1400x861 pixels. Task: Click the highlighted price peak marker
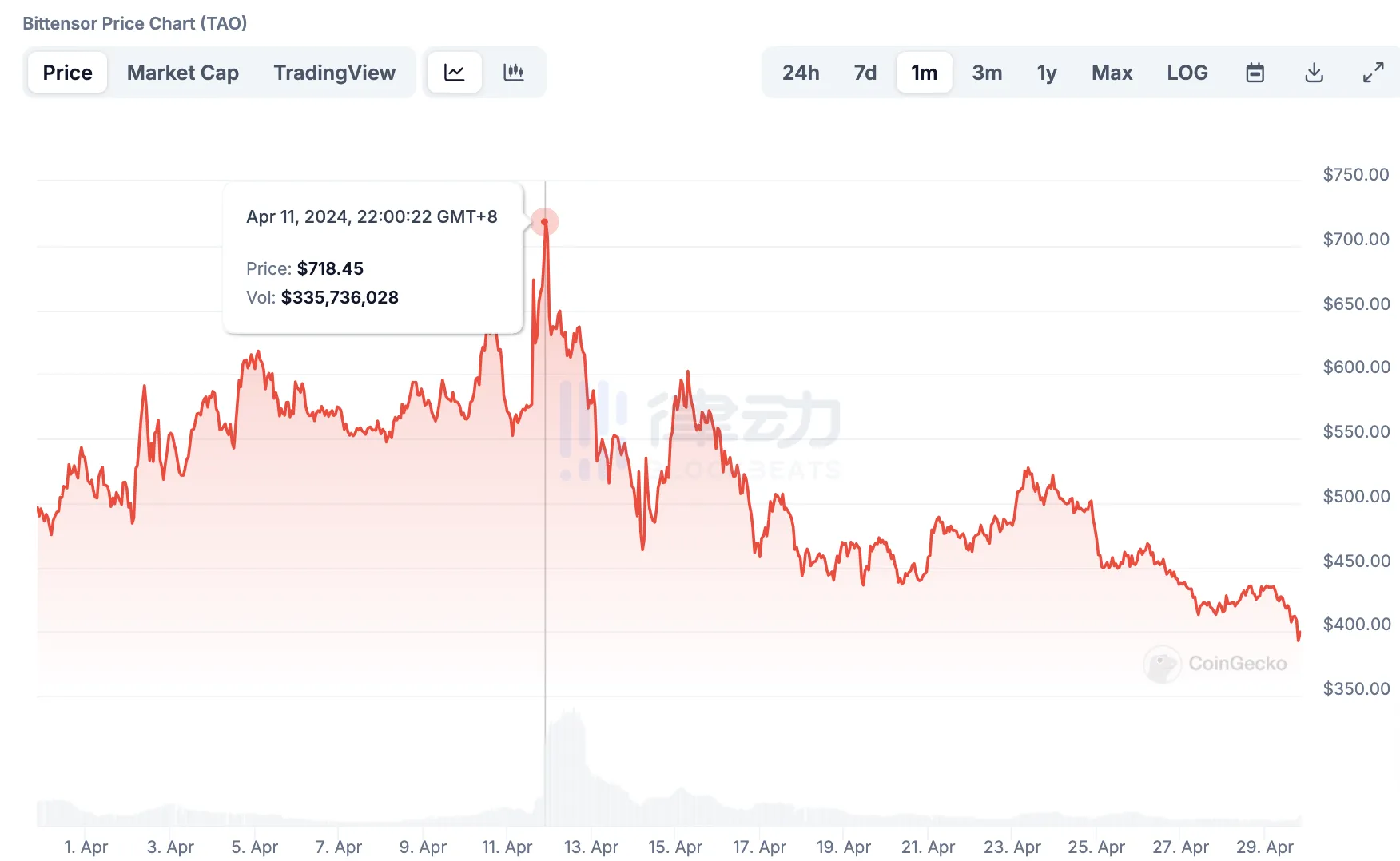coord(545,222)
